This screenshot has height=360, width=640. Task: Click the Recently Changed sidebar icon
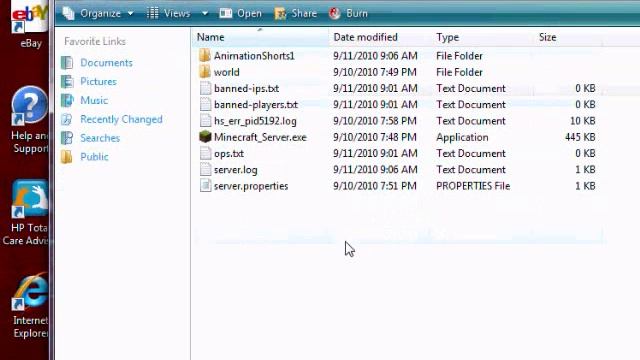tap(67, 119)
